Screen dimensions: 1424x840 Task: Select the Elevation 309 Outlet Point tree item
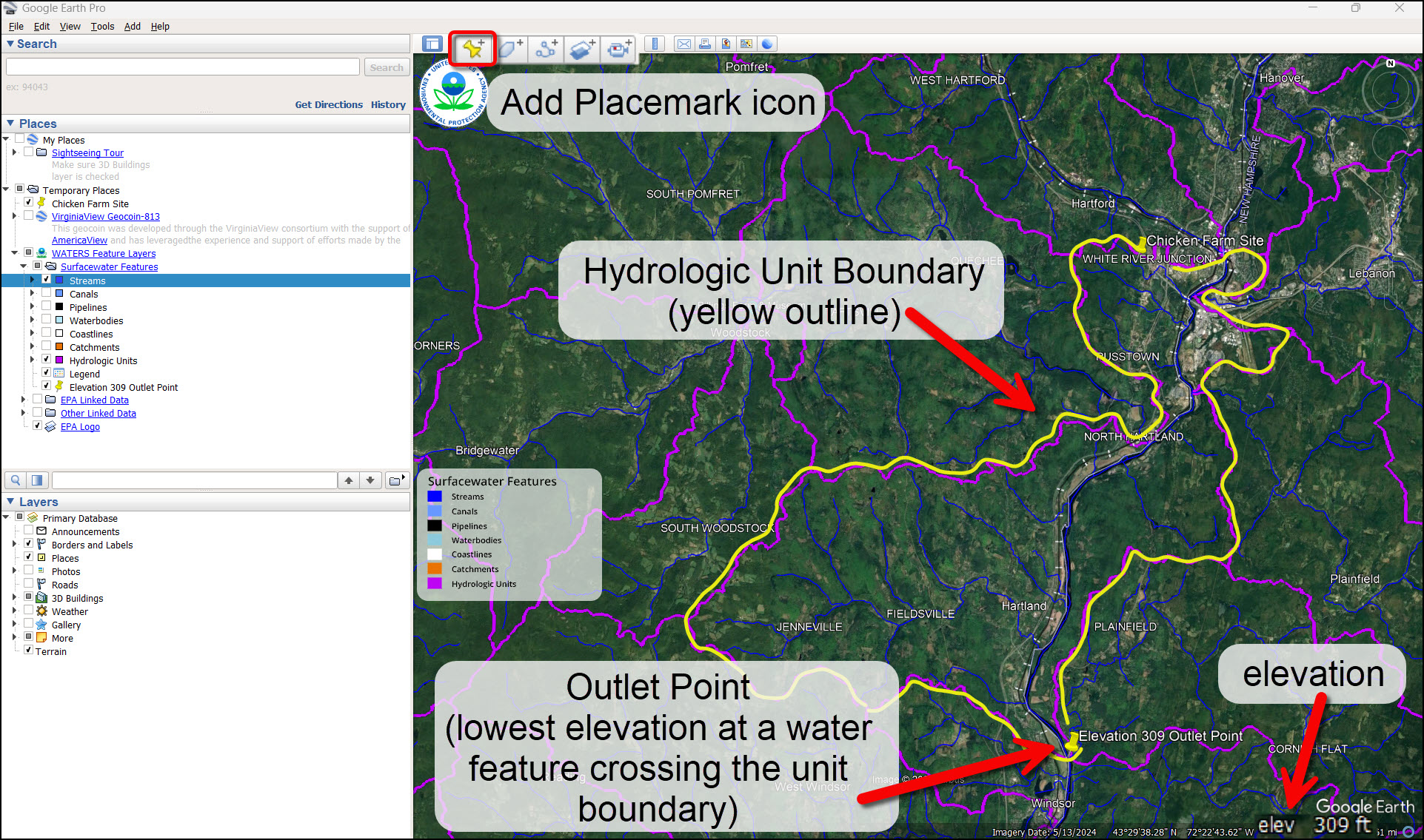point(124,387)
